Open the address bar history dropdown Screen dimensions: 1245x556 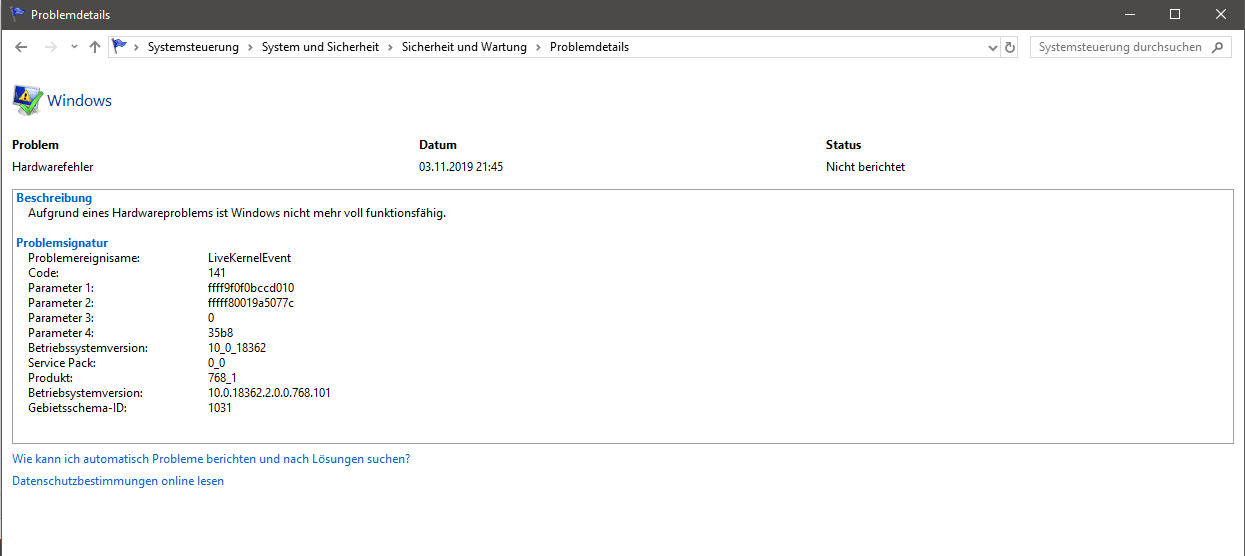993,47
